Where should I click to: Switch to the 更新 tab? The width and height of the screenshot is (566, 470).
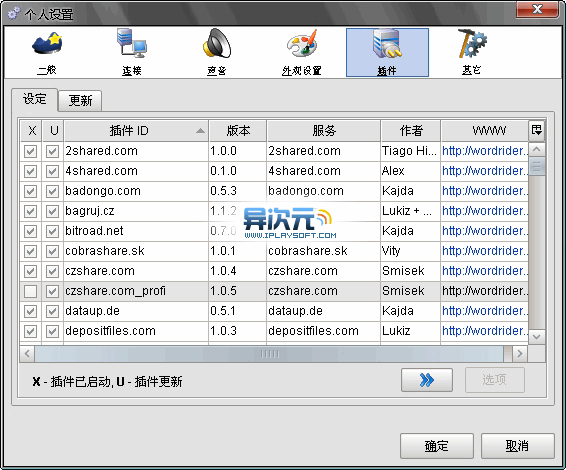80,100
